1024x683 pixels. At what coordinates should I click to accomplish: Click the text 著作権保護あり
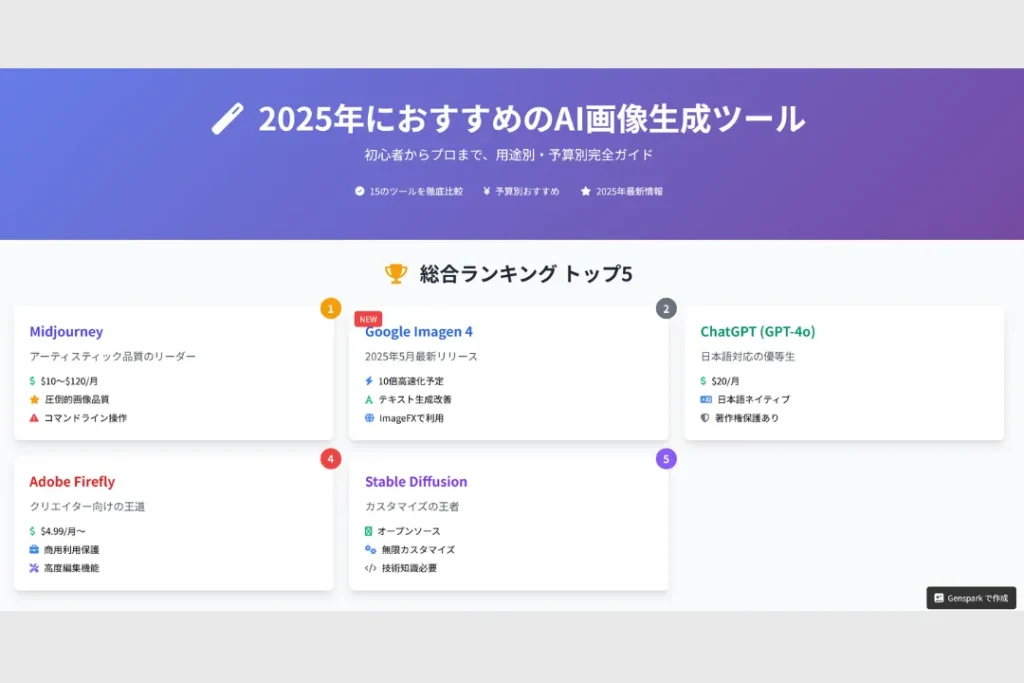[x=747, y=418]
